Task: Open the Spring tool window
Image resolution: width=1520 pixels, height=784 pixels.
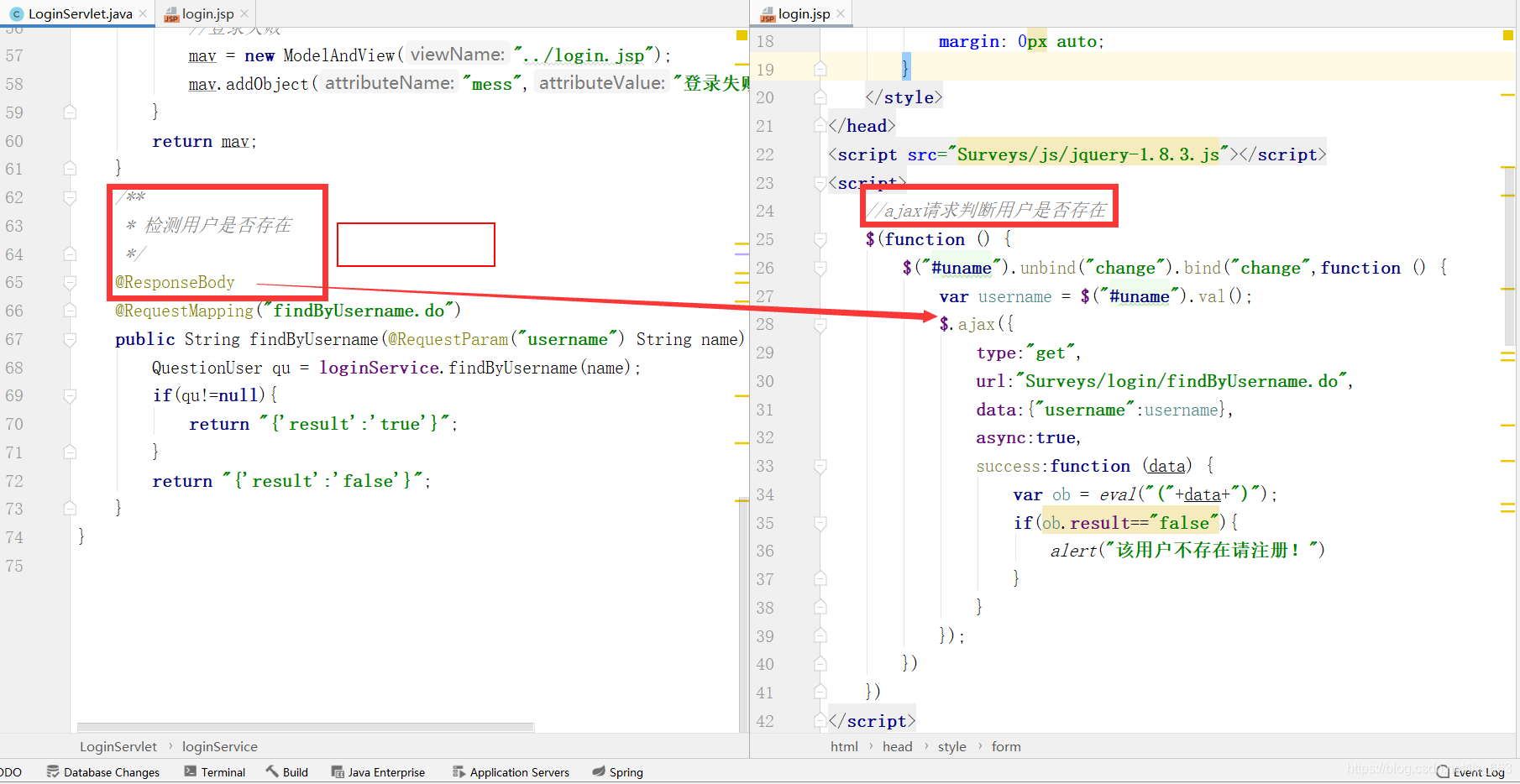Action: pos(617,772)
